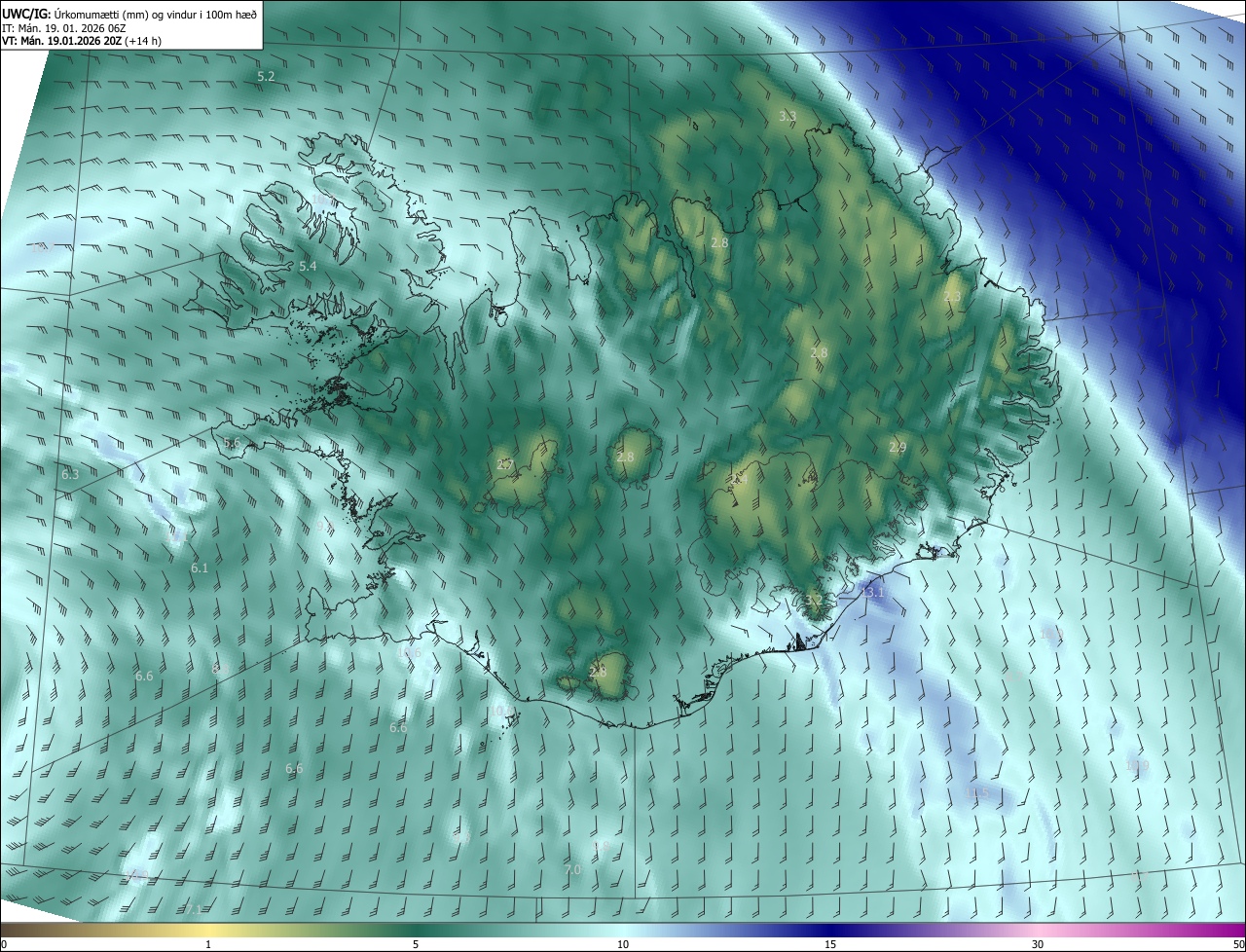
Task: Select the 'IT: Mán. 19. 01. 2026 06Z' line
Action: (66, 28)
